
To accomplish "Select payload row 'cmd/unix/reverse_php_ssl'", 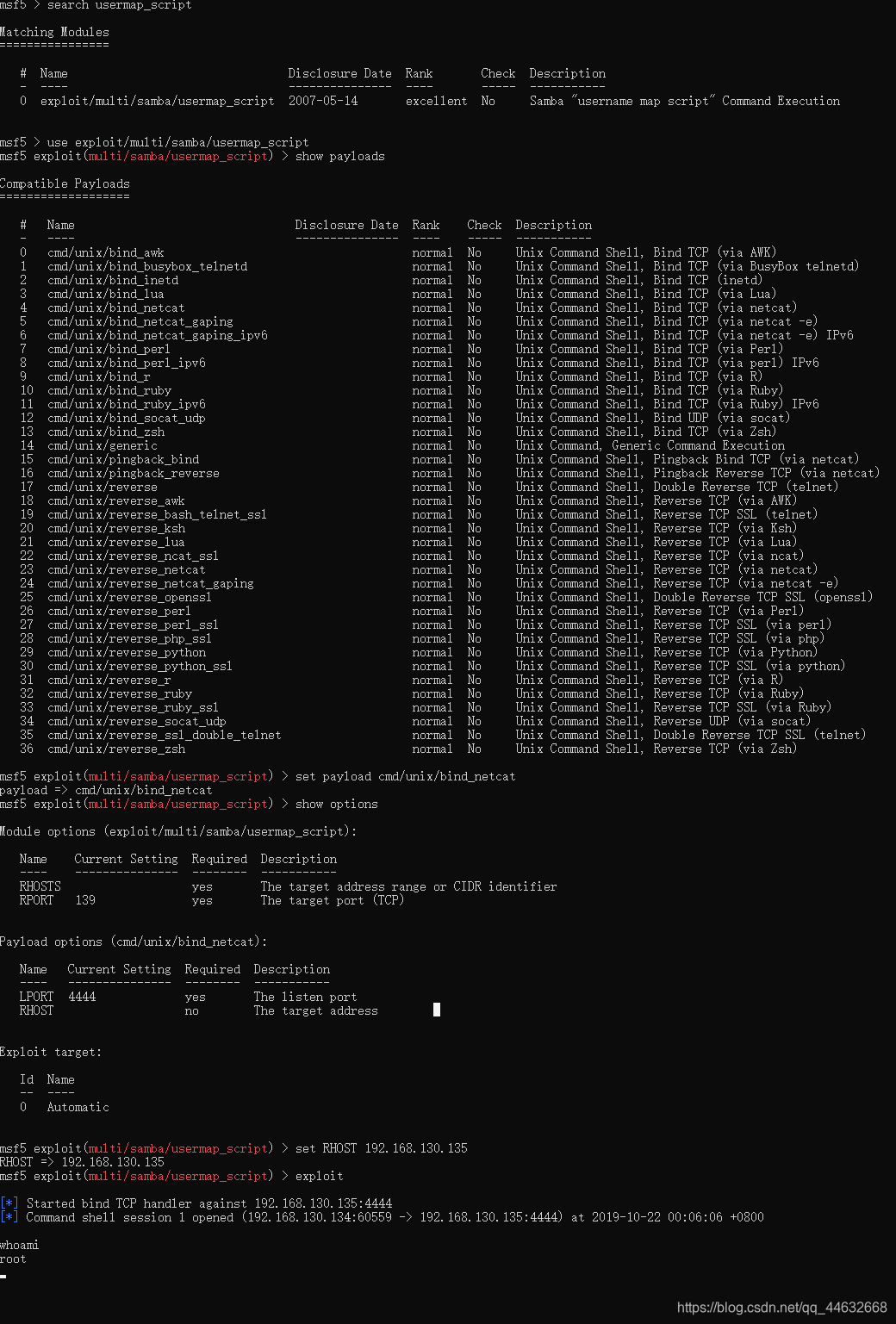I will pos(422,638).
